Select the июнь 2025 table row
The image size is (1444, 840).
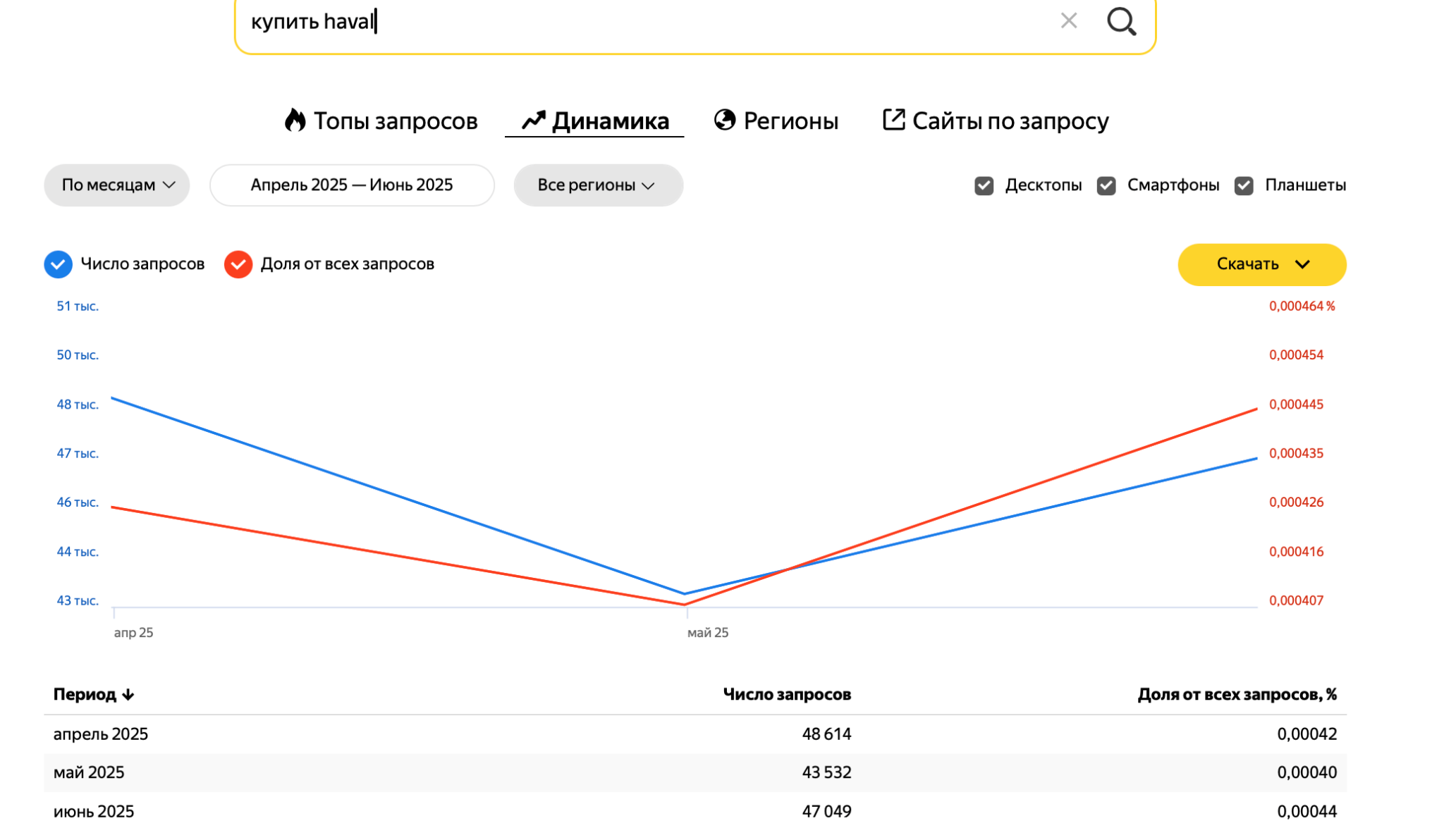[x=695, y=811]
